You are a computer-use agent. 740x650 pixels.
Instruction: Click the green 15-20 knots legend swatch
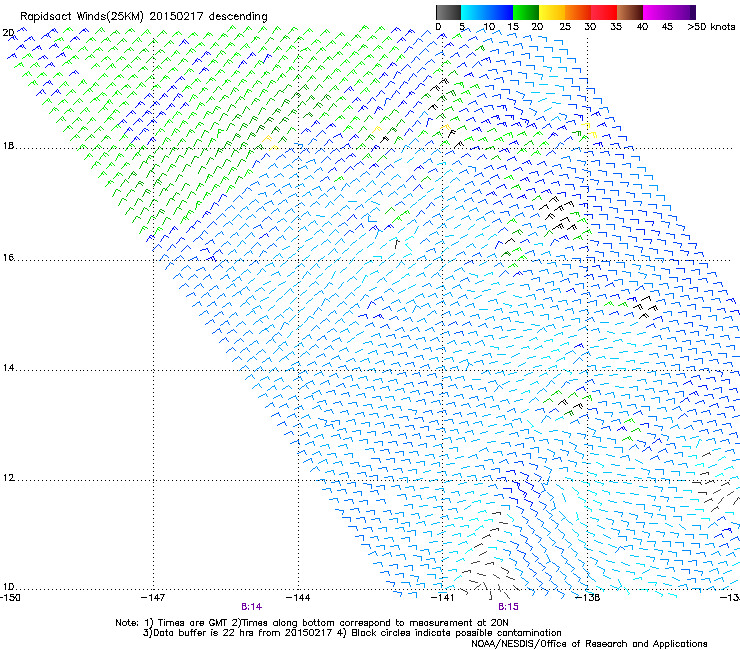(526, 12)
